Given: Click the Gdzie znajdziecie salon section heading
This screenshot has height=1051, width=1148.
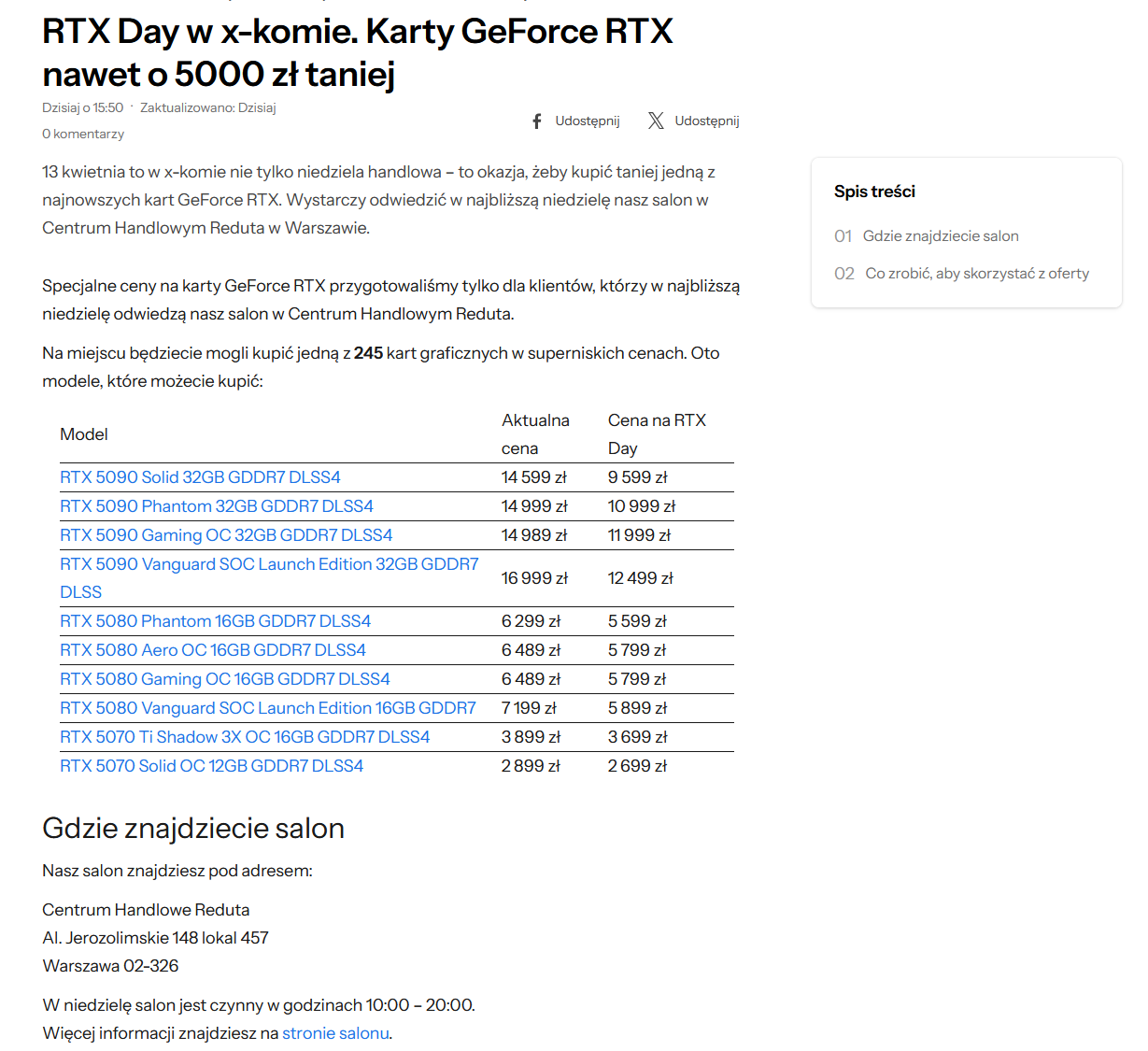Looking at the screenshot, I should pyautogui.click(x=193, y=829).
